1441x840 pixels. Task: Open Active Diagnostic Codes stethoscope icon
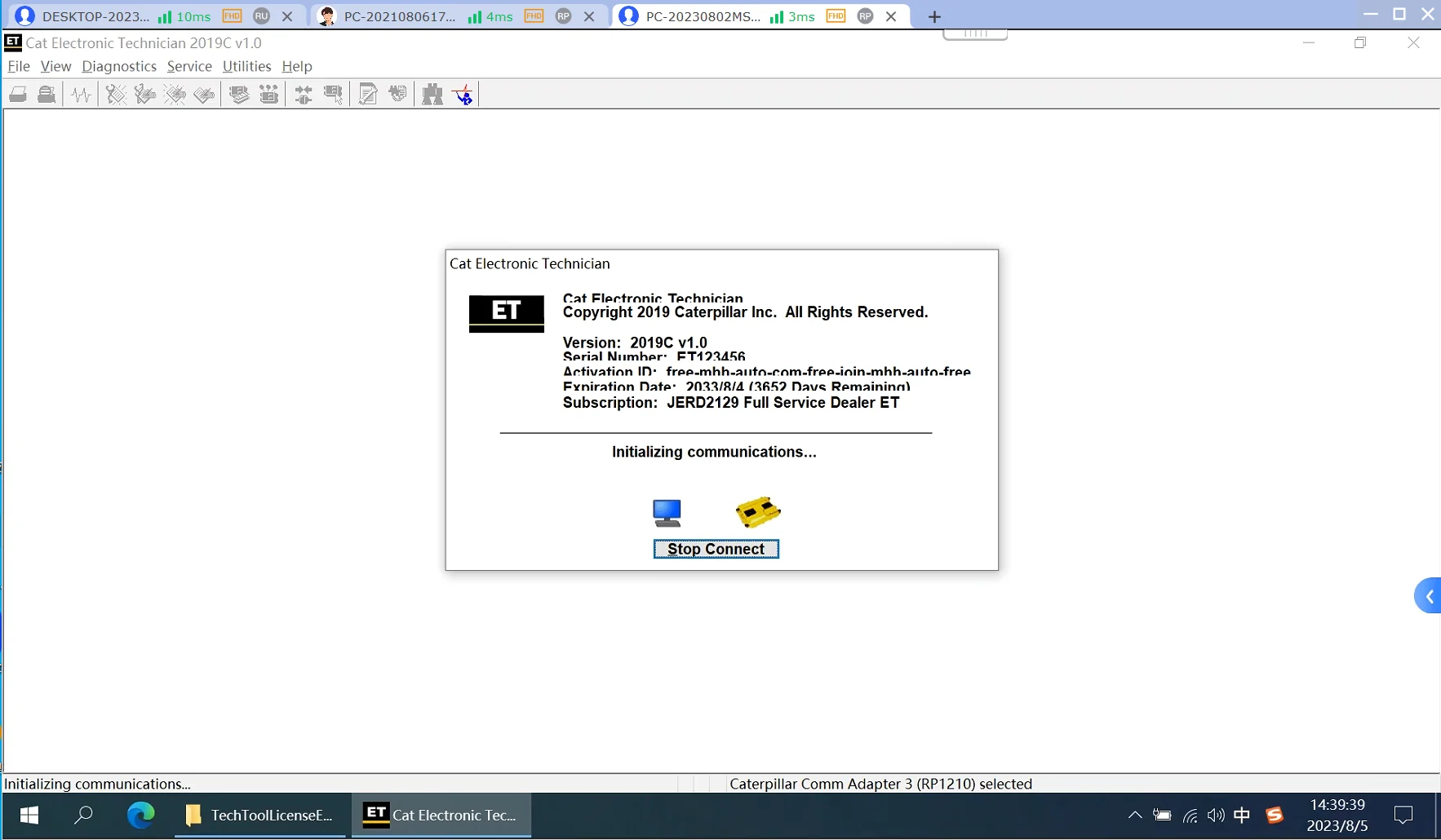click(x=116, y=95)
